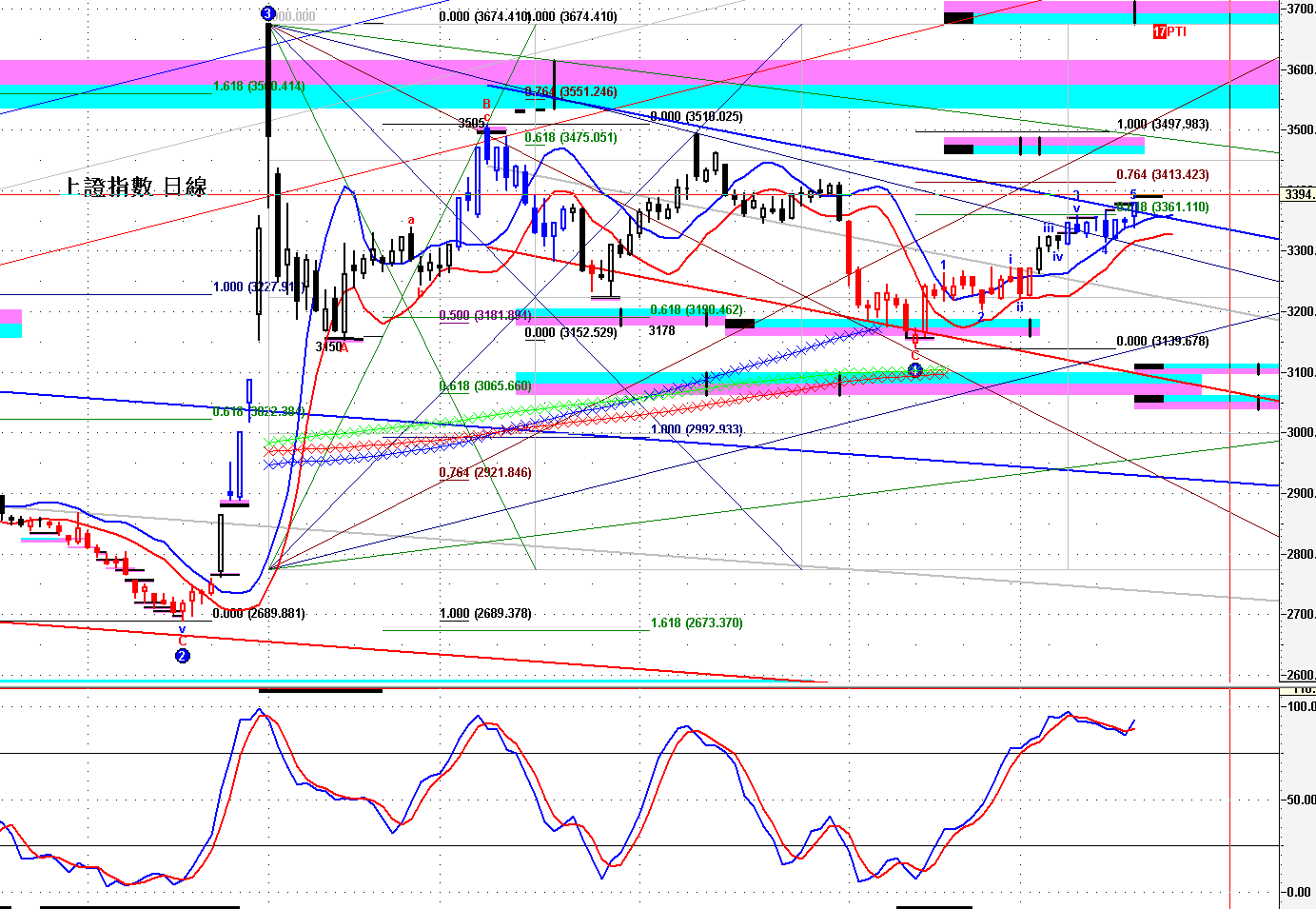This screenshot has height=909, width=1316.
Task: Click the red wave B label above 3505
Action: [486, 104]
